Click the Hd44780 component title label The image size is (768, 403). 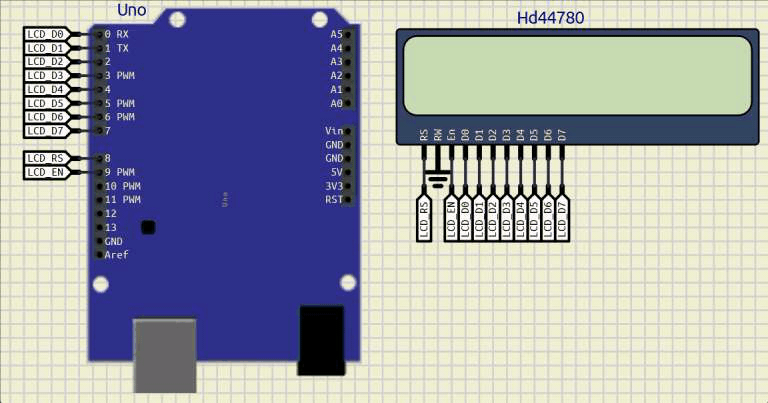(550, 18)
